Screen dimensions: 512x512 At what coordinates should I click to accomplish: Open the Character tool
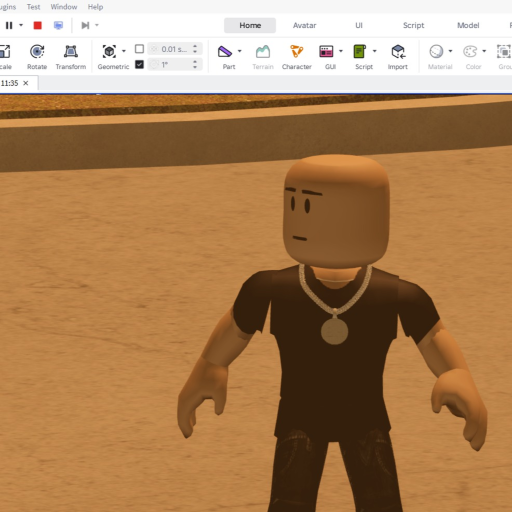pos(297,57)
